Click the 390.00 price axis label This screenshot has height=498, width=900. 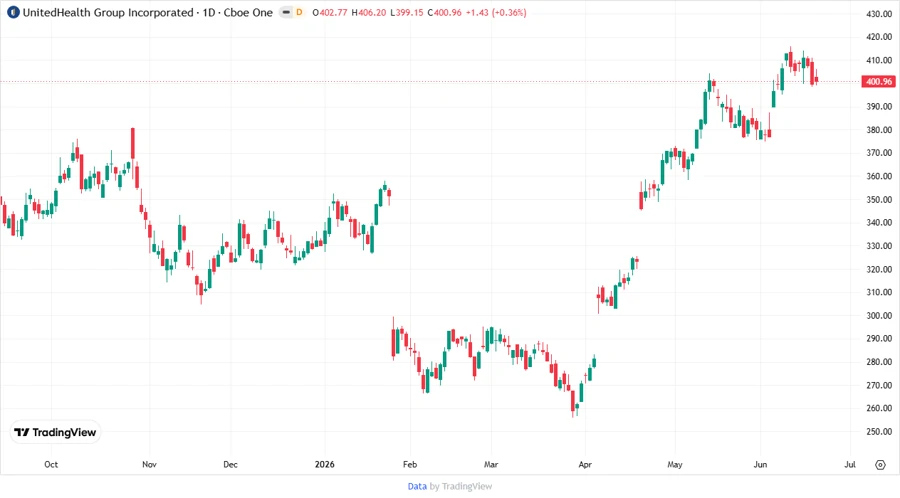click(x=879, y=107)
